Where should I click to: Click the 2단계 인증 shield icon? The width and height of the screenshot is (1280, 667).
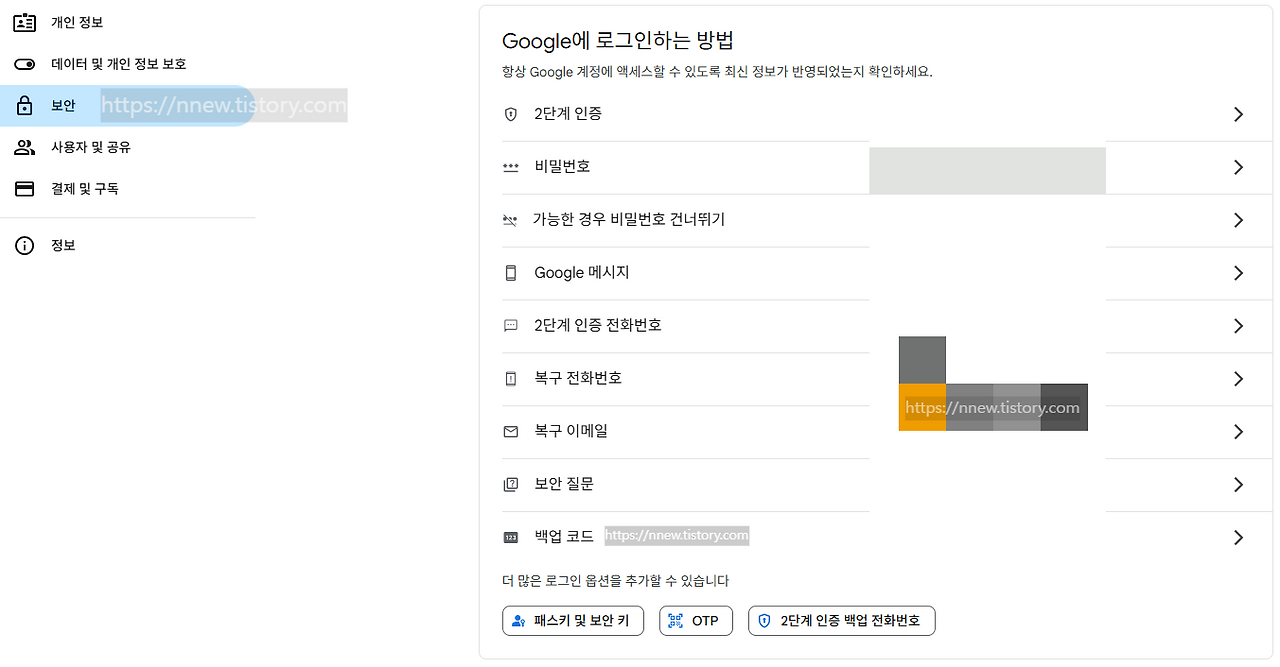click(510, 114)
